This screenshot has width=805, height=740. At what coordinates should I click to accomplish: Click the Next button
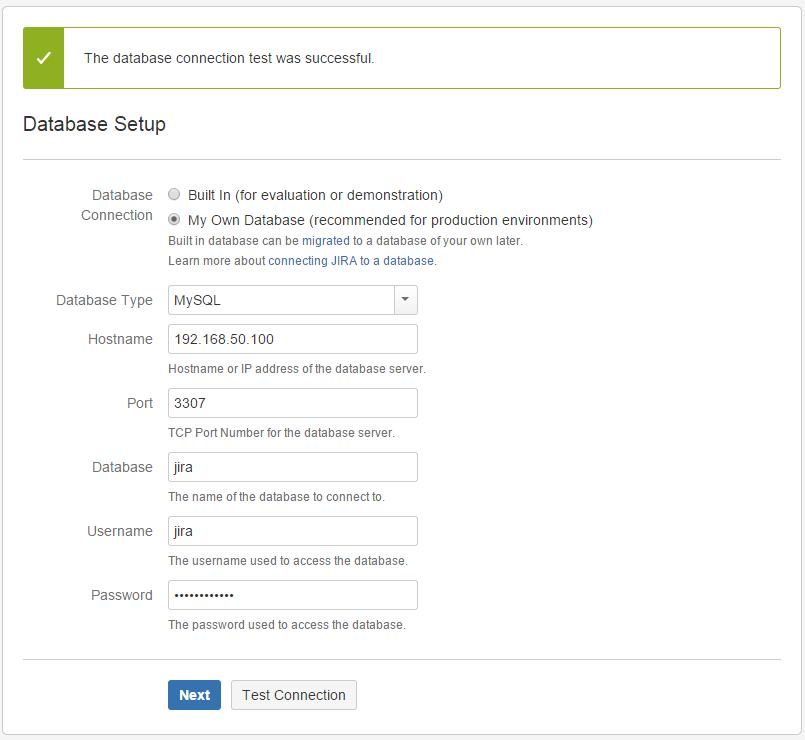tap(194, 695)
